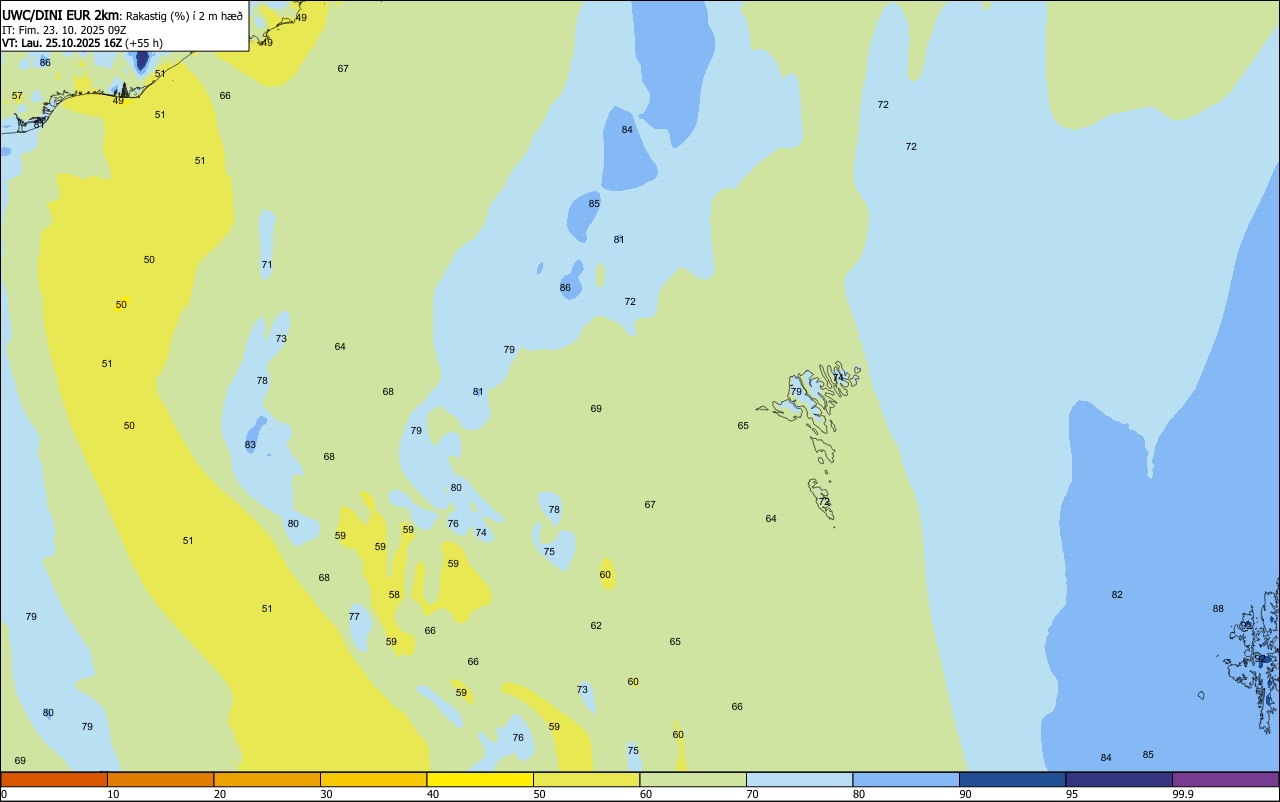The height and width of the screenshot is (802, 1280).
Task: Select the 80–90 medium blue legend swatch
Action: point(906,779)
